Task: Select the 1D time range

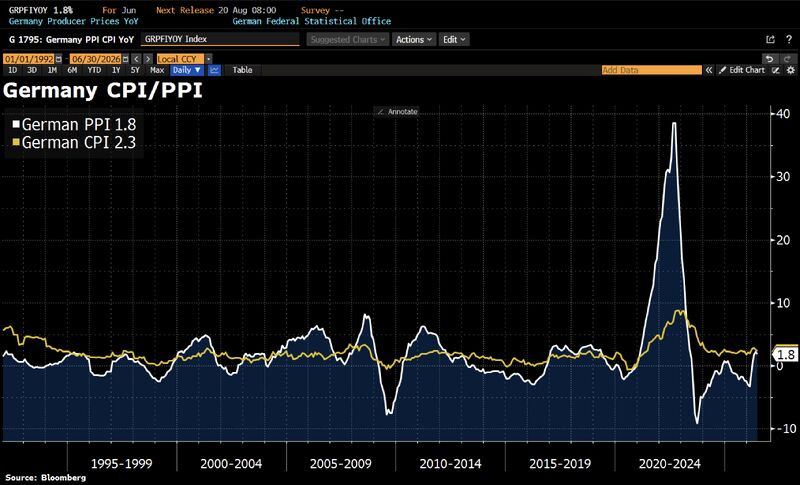Action: pyautogui.click(x=12, y=70)
